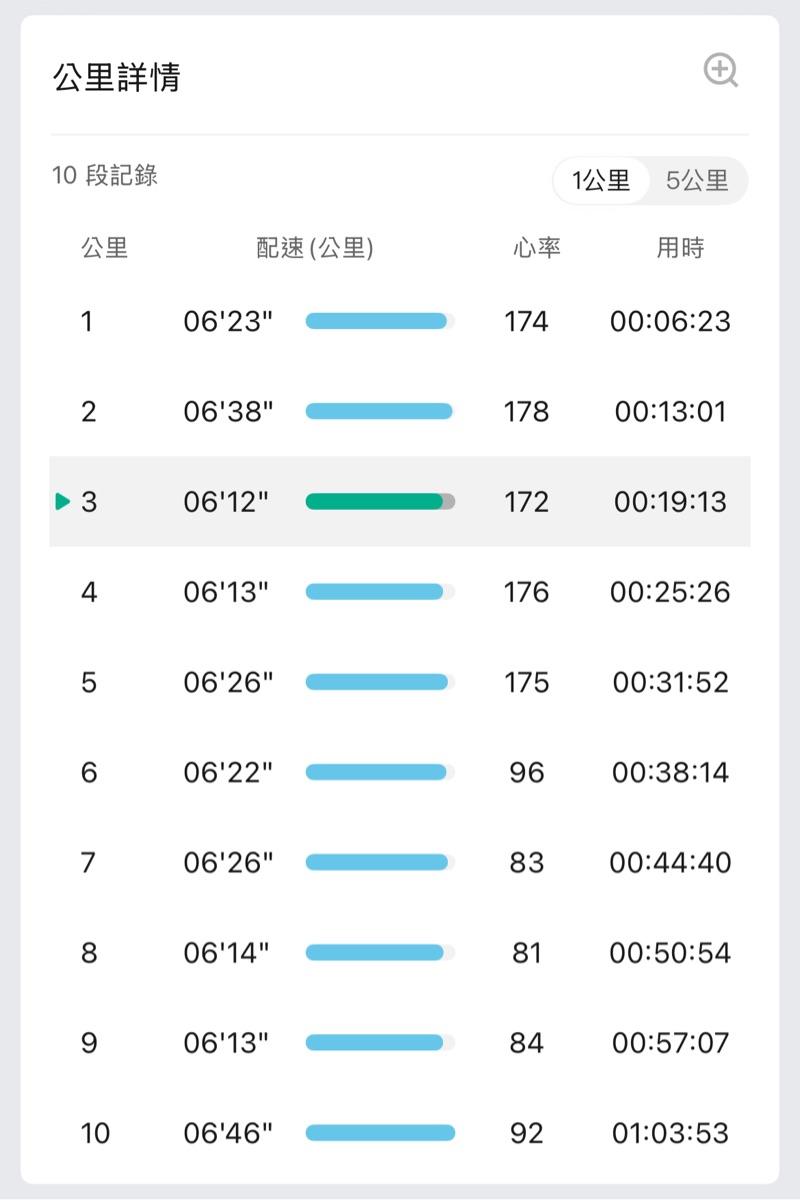Image resolution: width=800 pixels, height=1200 pixels.
Task: Click the green arrow beside kilometer 3
Action: coord(63,502)
